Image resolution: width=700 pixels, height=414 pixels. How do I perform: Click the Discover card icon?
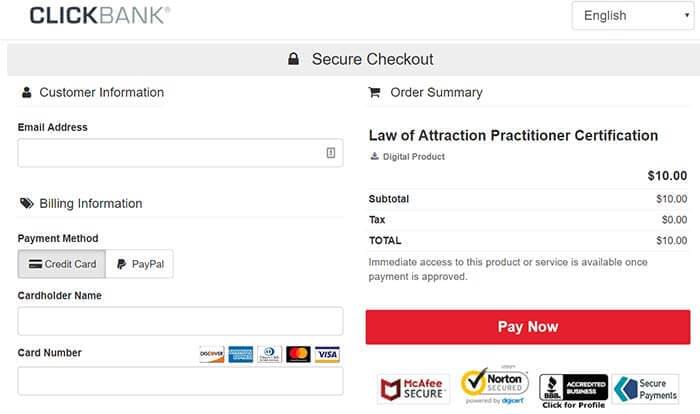click(211, 354)
